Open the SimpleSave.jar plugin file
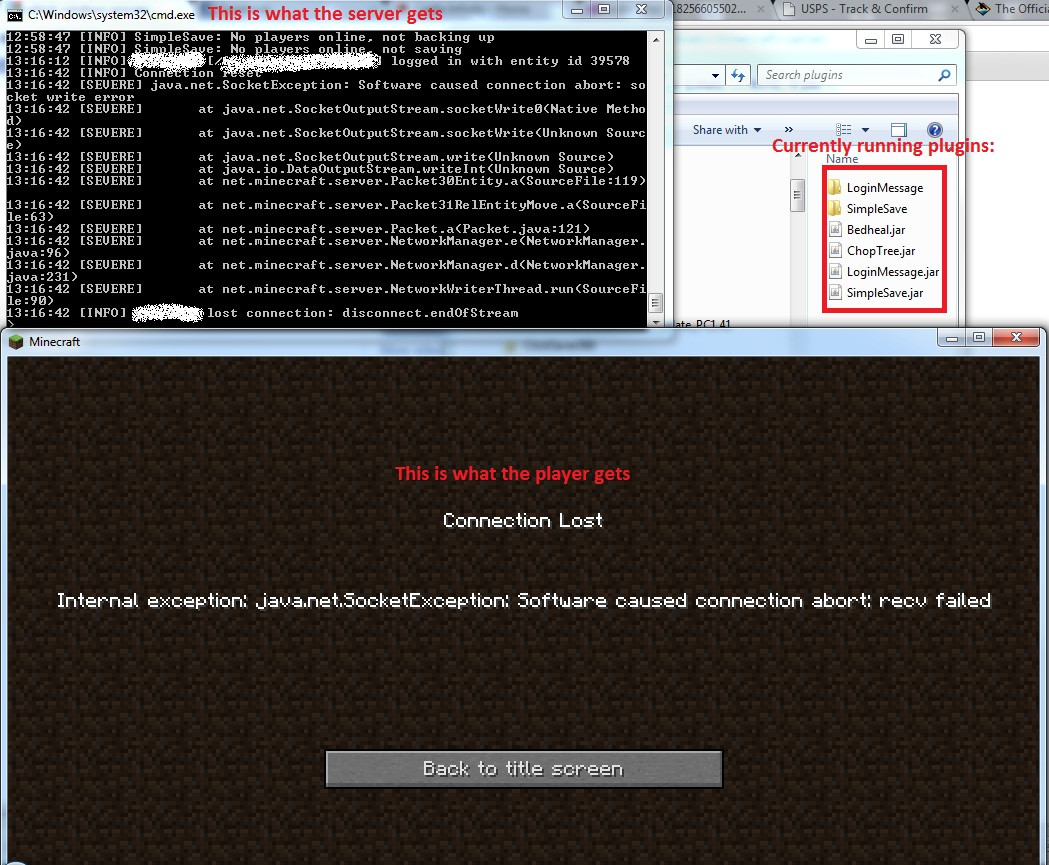 884,292
